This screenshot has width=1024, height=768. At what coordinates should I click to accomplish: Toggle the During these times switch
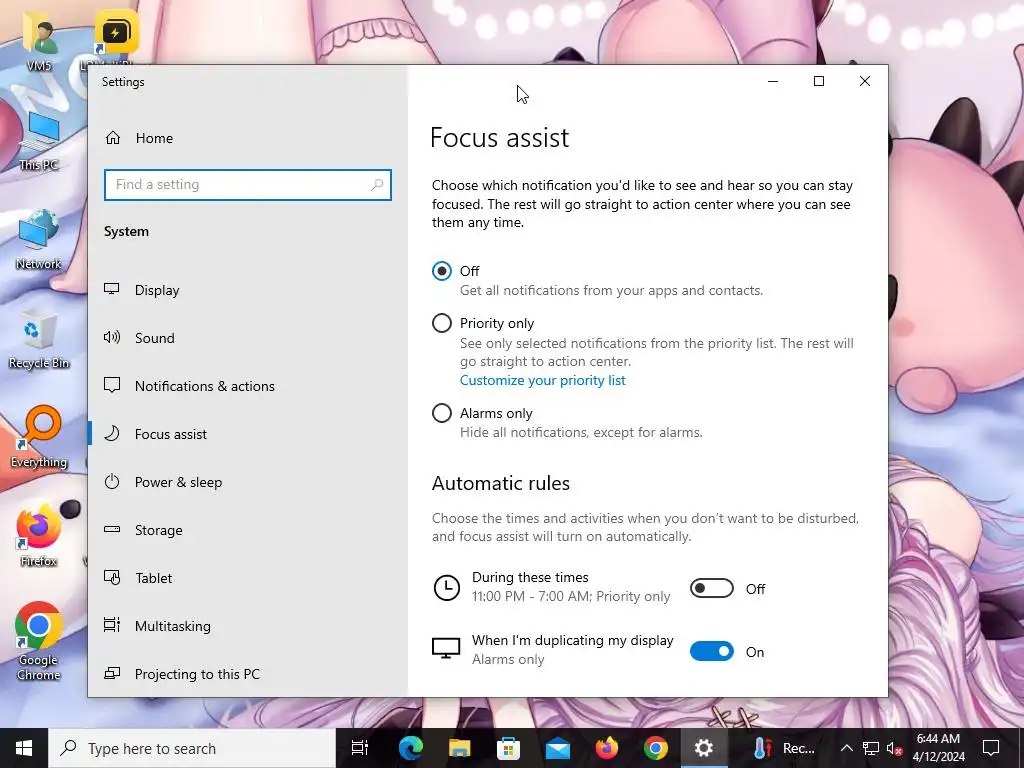[712, 588]
